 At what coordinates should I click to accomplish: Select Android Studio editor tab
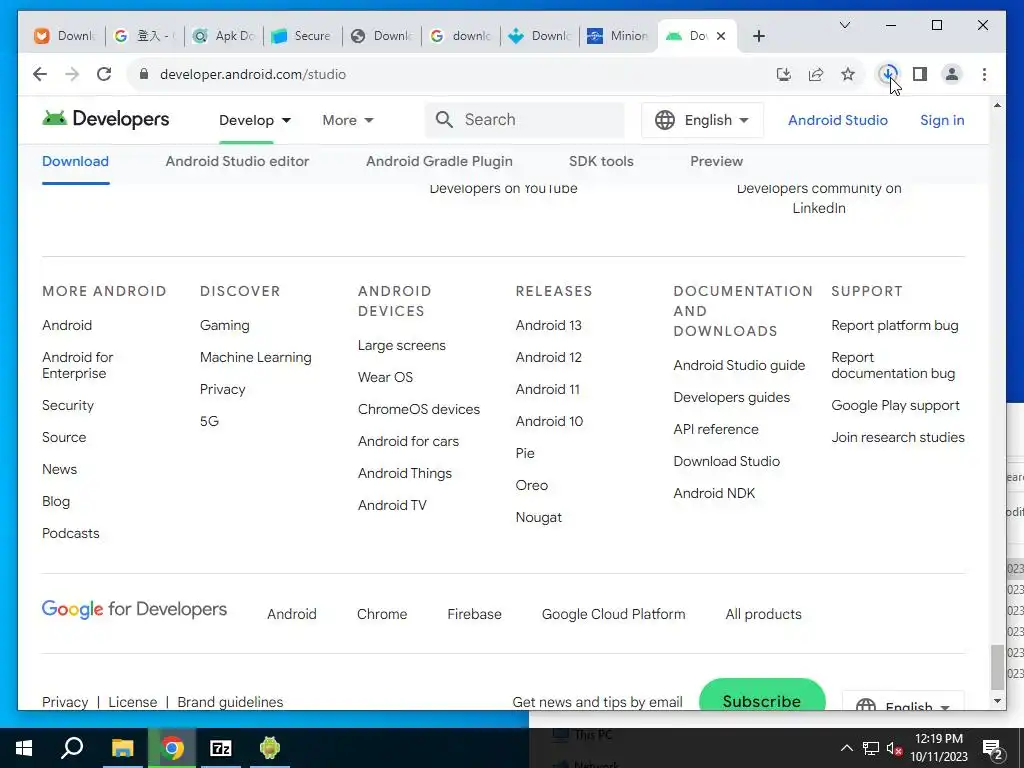click(x=237, y=161)
